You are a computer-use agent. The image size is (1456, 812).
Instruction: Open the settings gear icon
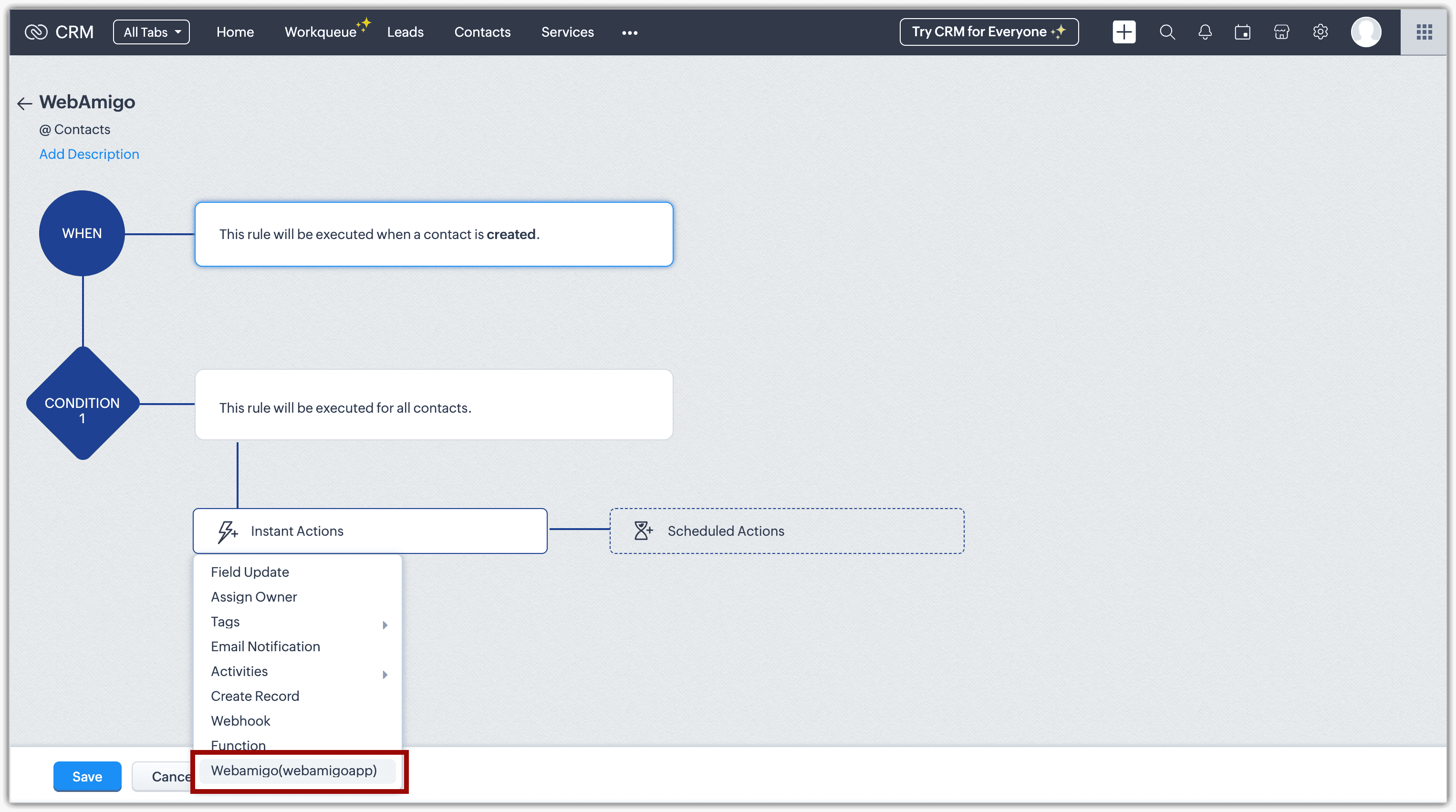tap(1321, 32)
